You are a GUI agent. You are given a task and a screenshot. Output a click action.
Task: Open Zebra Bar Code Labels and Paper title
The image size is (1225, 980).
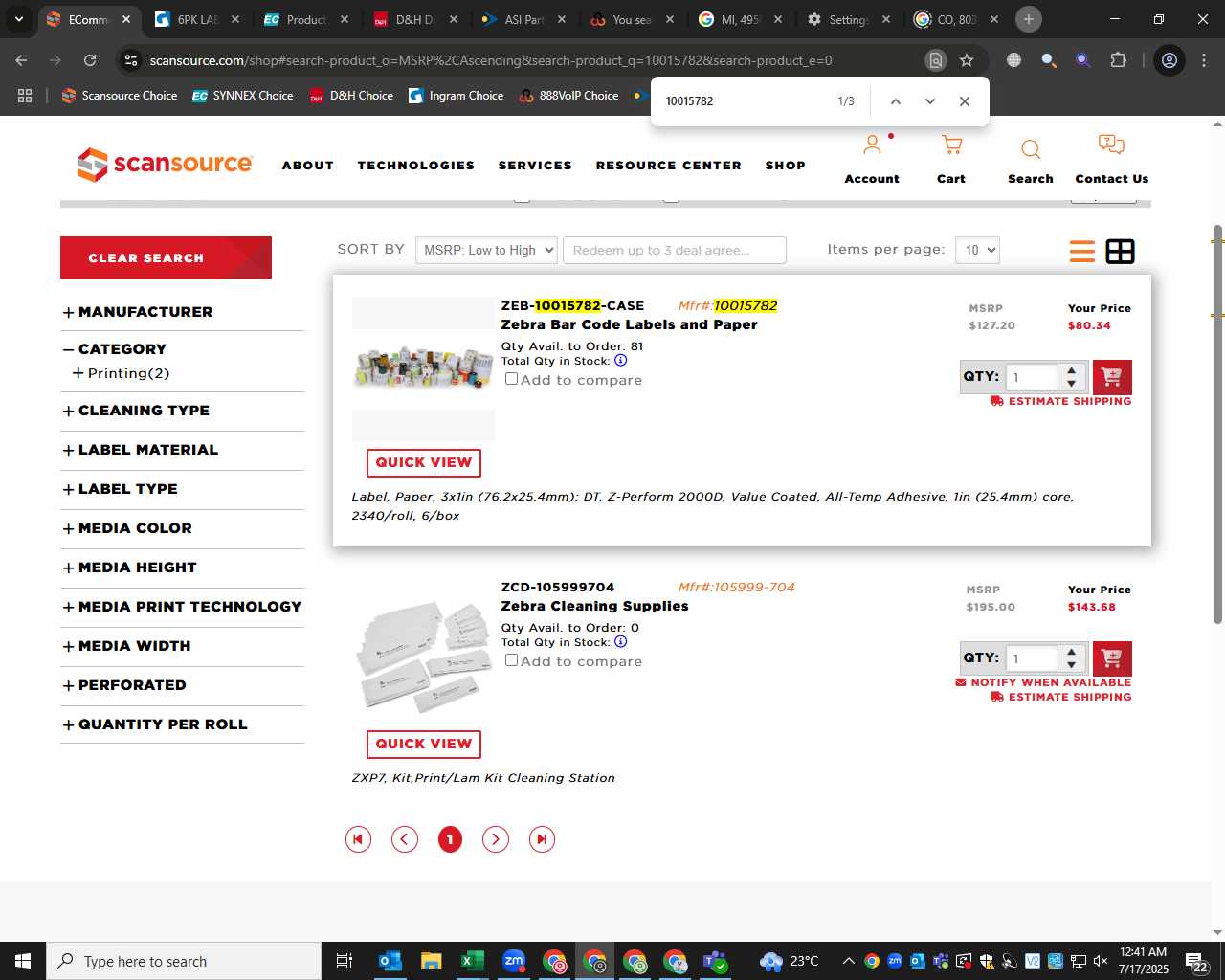pyautogui.click(x=630, y=324)
